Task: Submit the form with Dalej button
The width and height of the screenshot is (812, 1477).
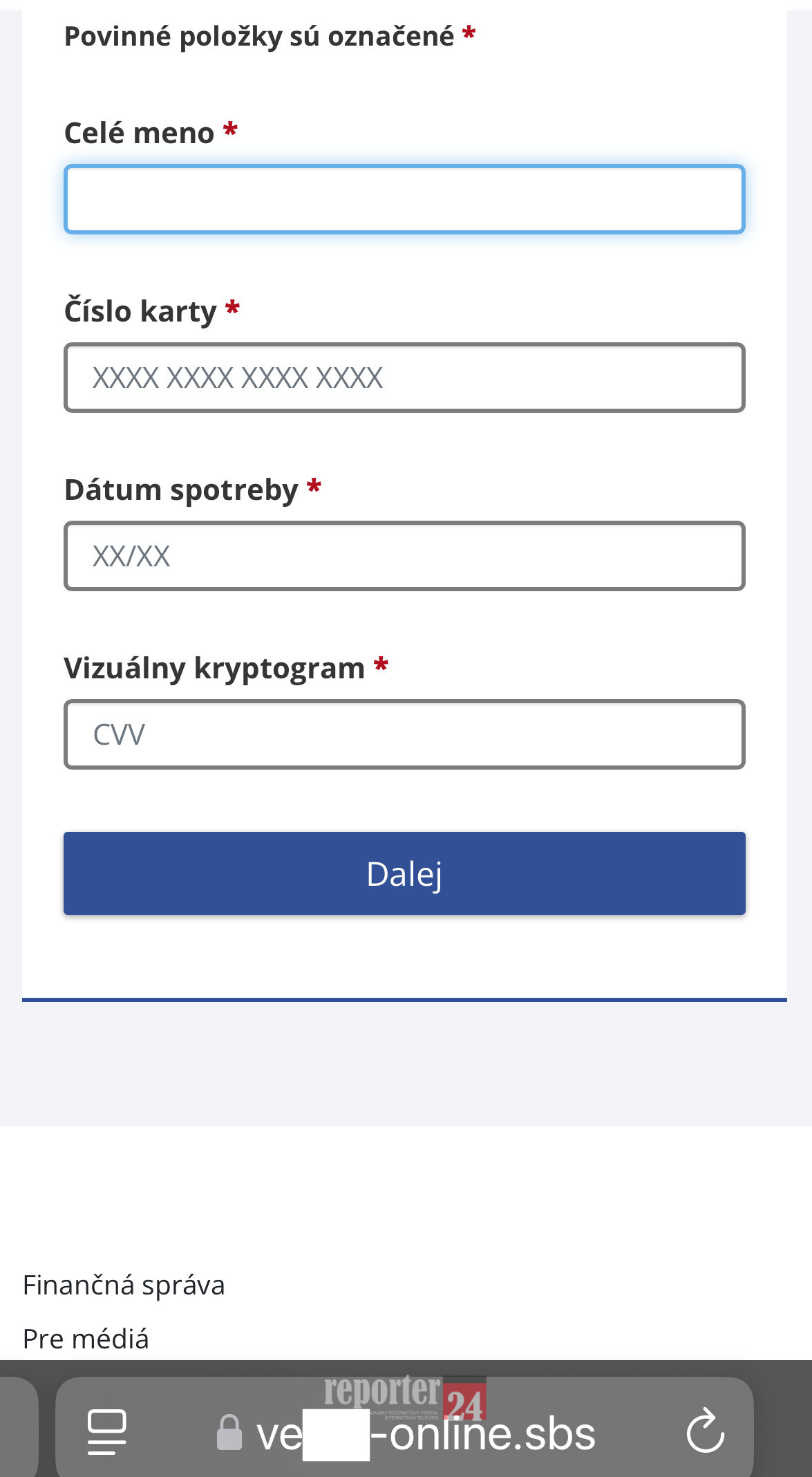Action: point(404,873)
